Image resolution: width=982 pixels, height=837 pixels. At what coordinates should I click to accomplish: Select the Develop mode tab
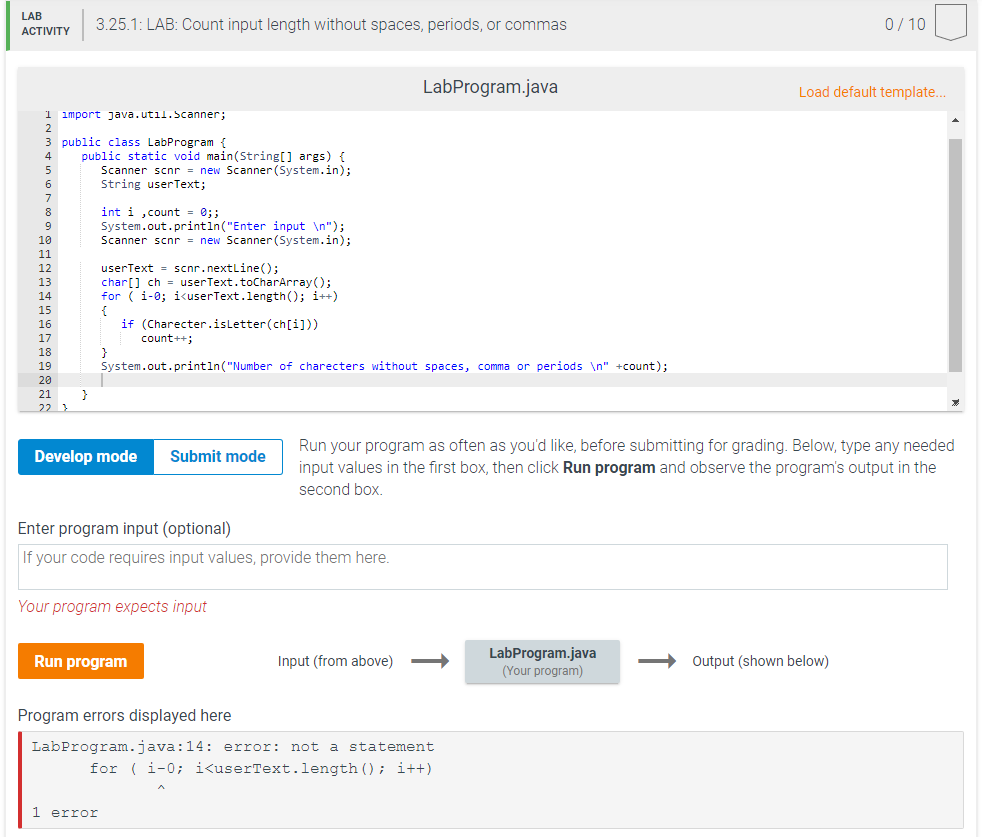pyautogui.click(x=85, y=456)
